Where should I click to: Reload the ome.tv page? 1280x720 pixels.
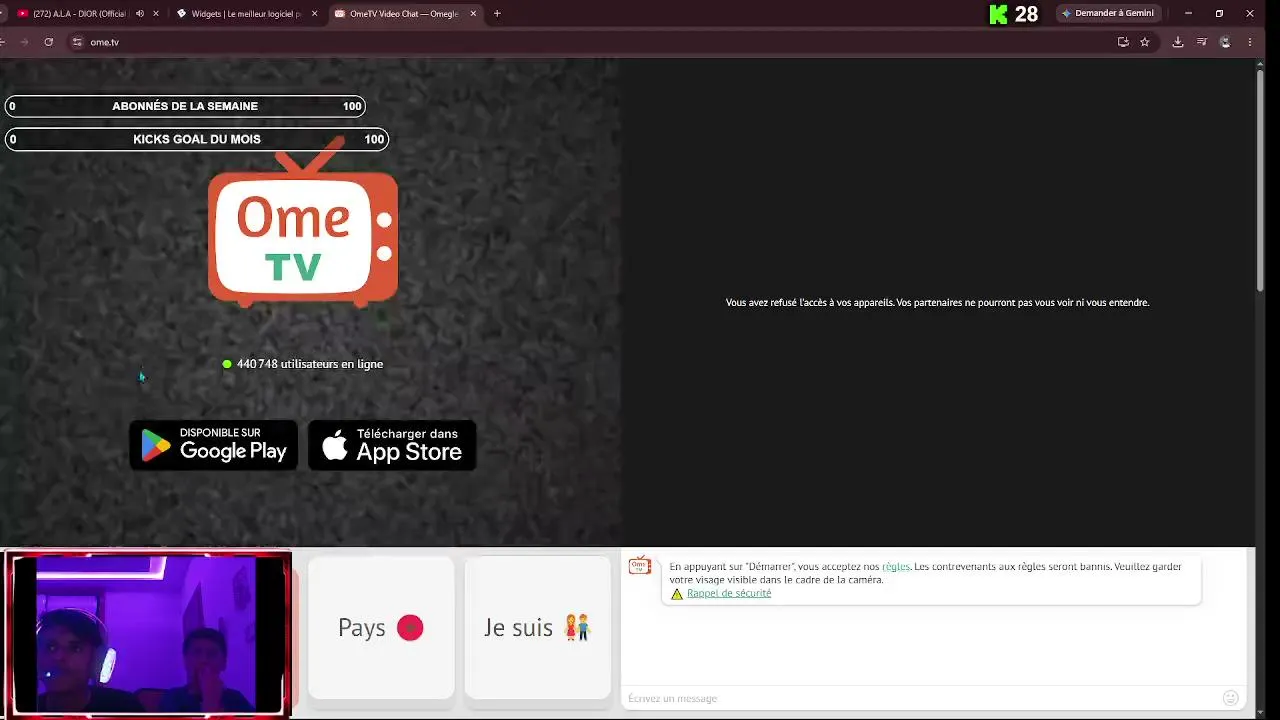click(48, 42)
